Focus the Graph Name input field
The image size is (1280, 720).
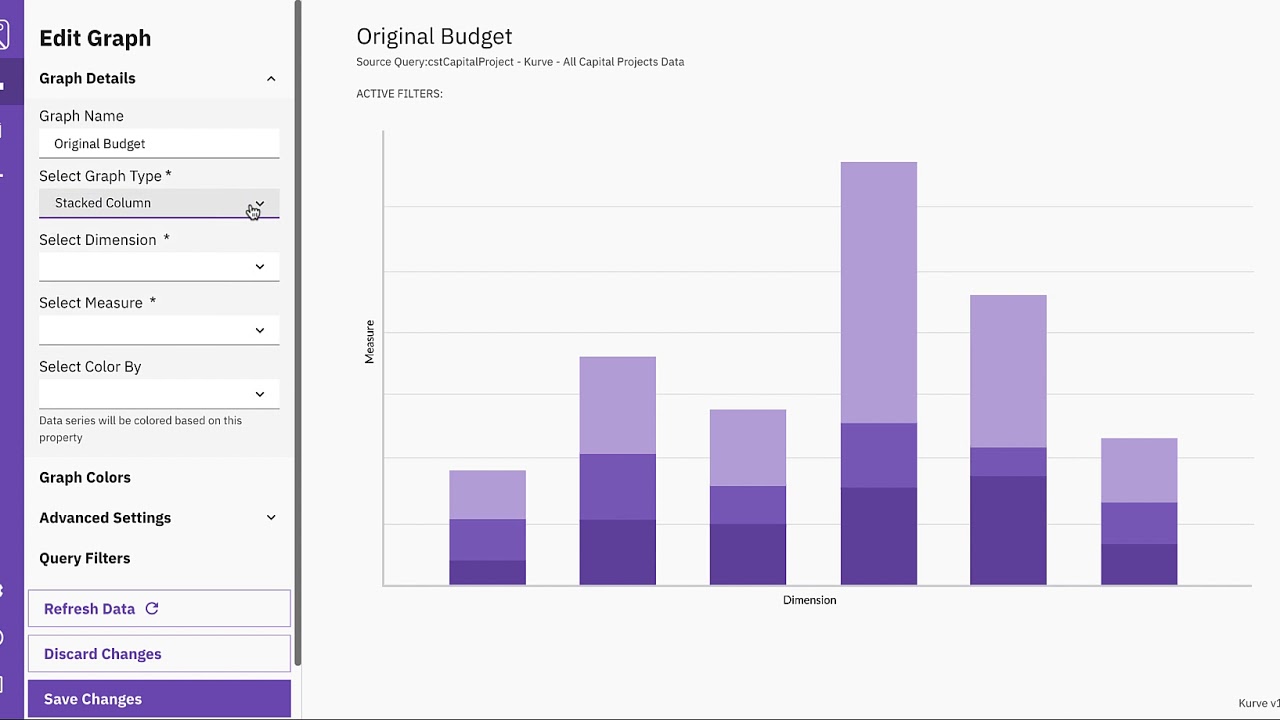[x=159, y=144]
